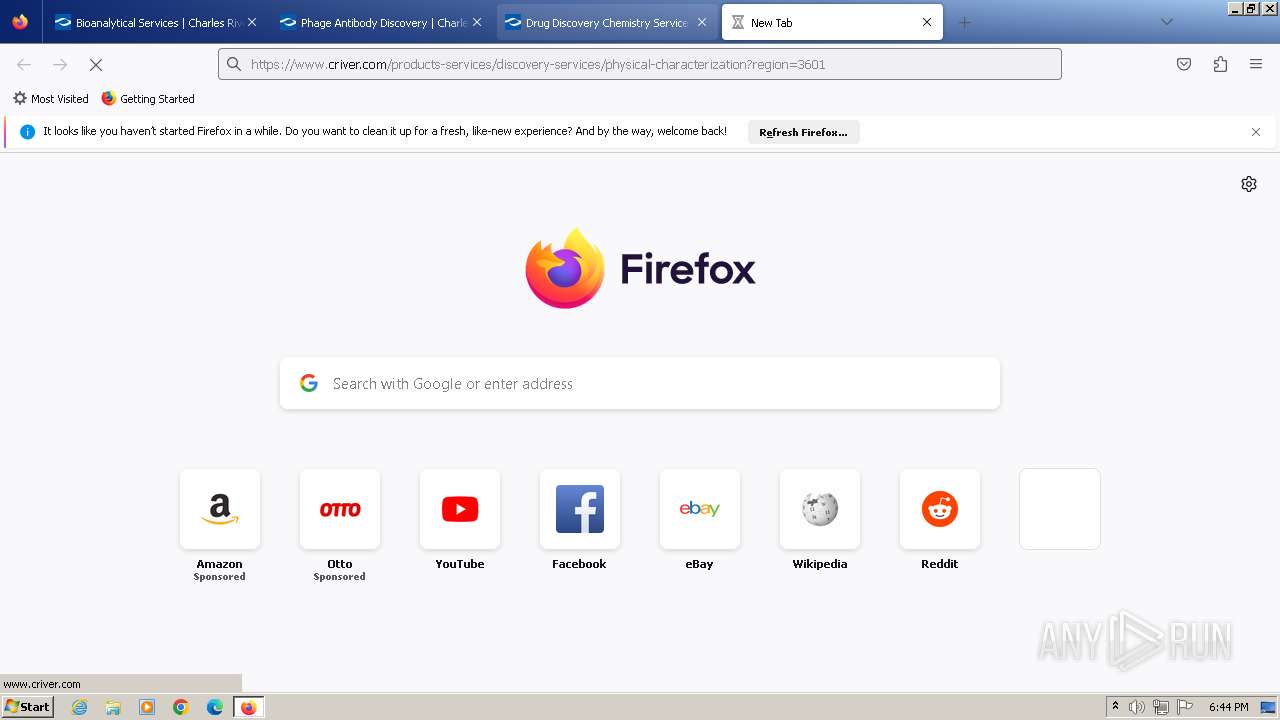The height and width of the screenshot is (720, 1280).
Task: Open the Windows Start menu
Action: click(x=28, y=707)
